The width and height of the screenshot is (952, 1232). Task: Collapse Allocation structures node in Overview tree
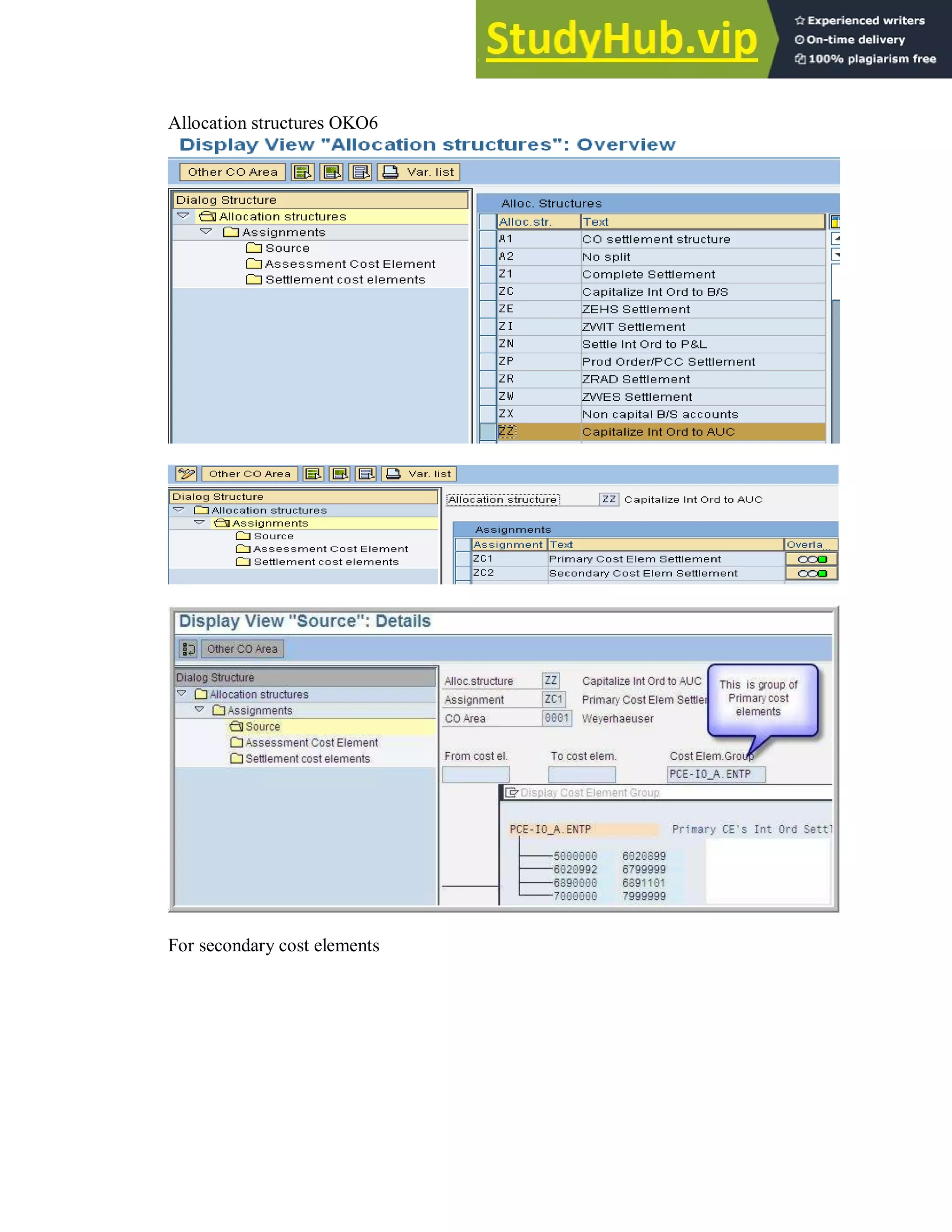tap(183, 216)
